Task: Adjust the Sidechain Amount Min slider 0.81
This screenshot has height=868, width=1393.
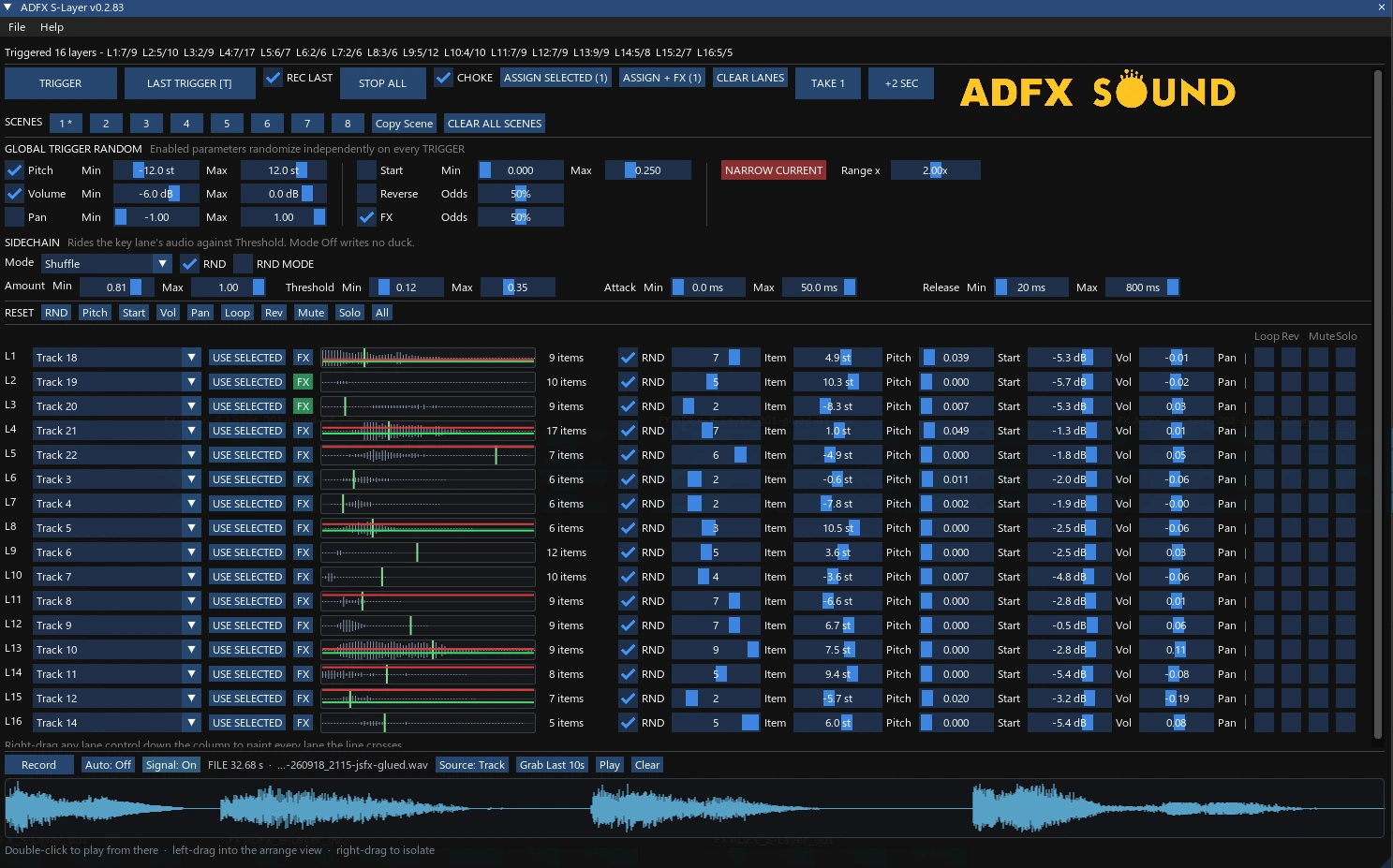Action: click(117, 287)
